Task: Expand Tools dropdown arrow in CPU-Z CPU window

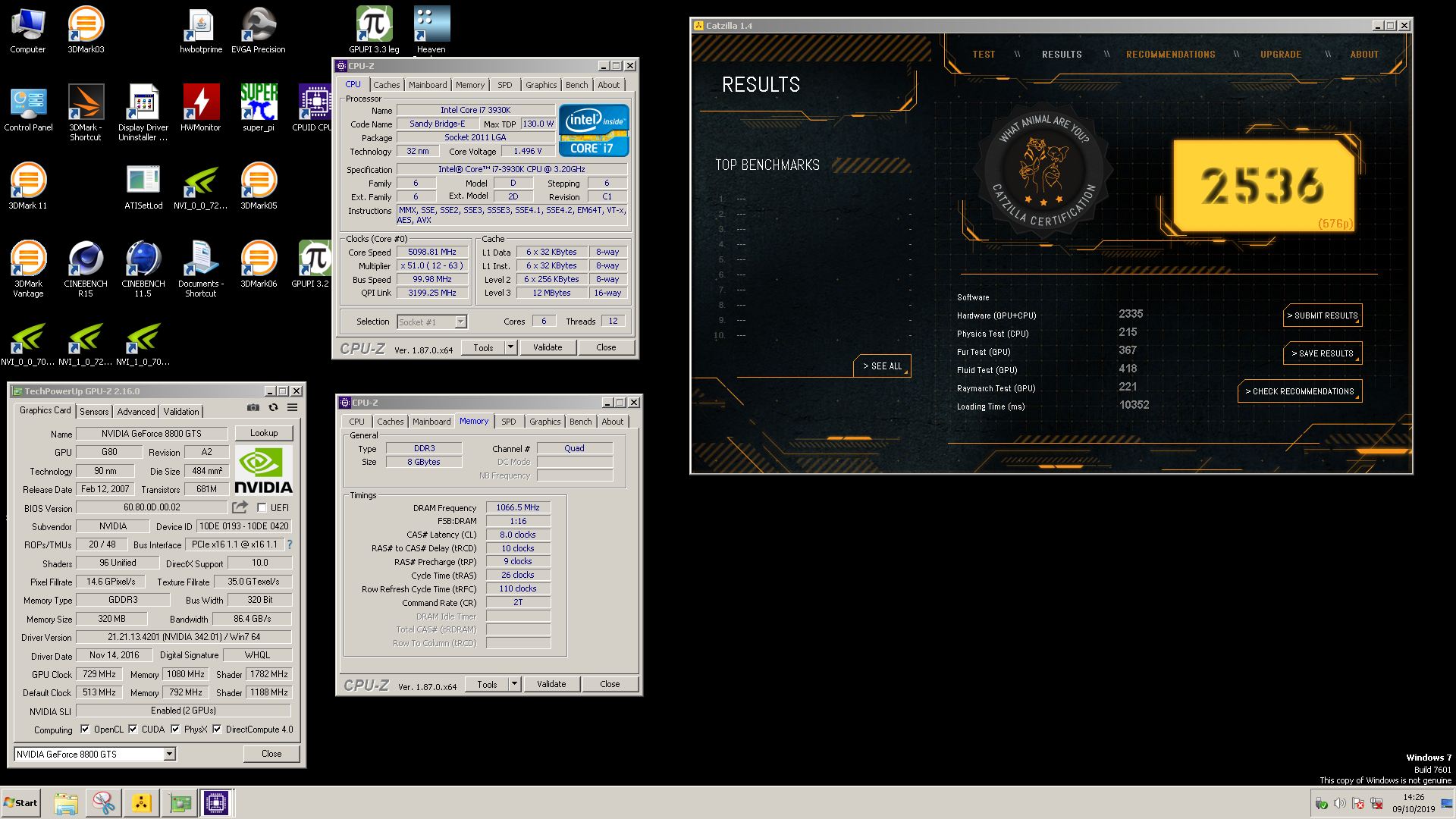Action: 510,347
